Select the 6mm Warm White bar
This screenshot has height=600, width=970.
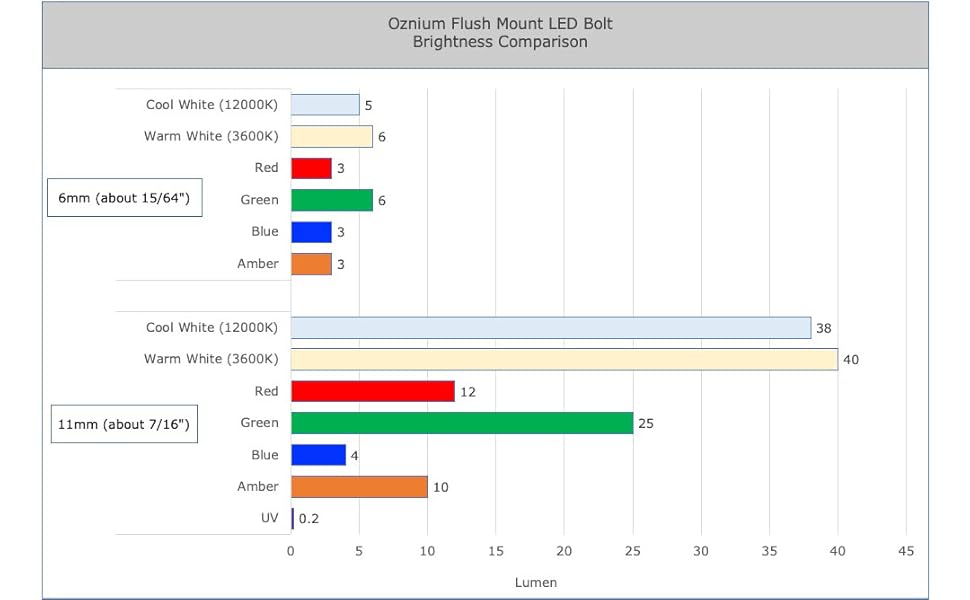pyautogui.click(x=332, y=136)
